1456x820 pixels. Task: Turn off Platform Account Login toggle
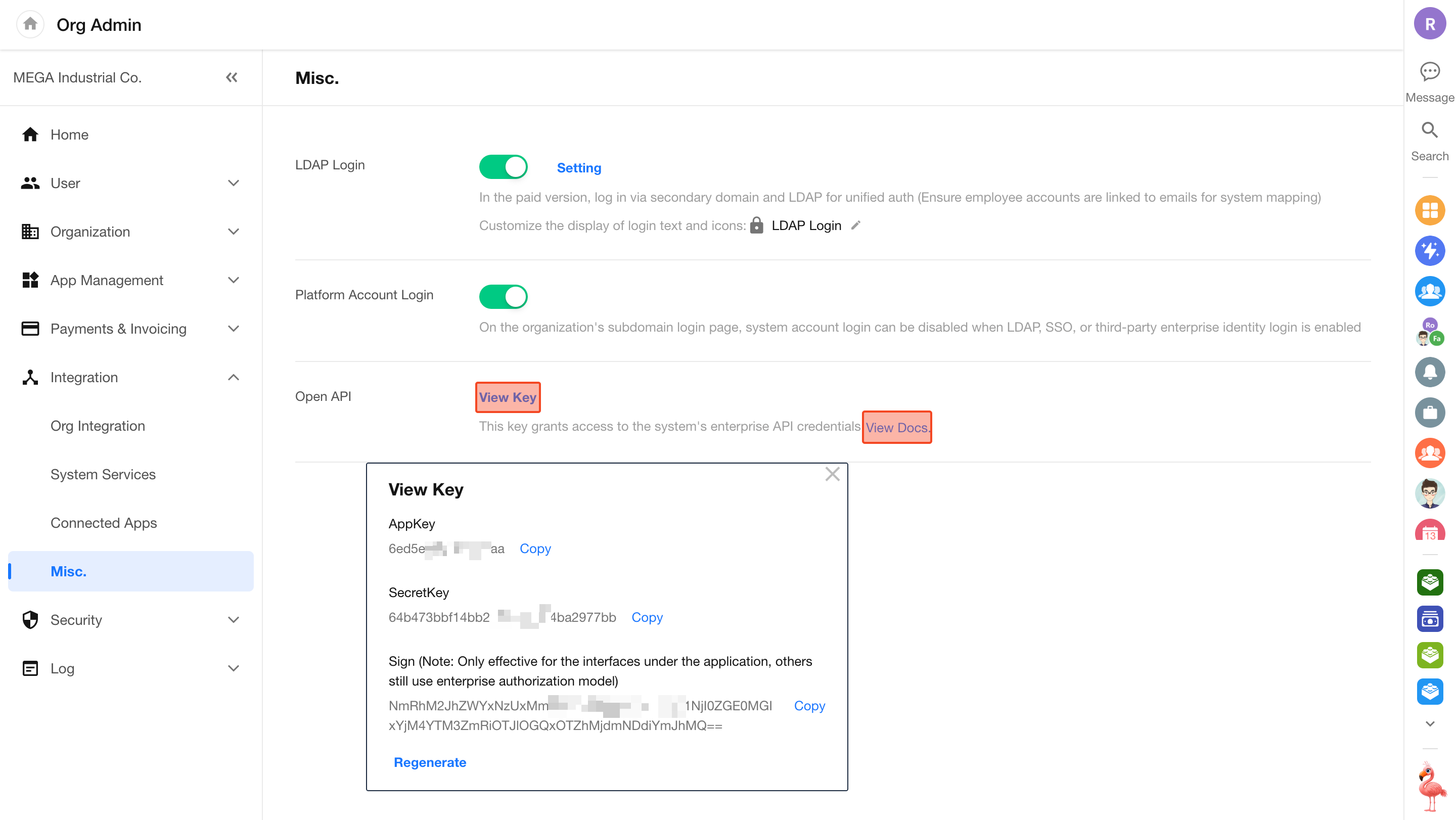coord(503,297)
